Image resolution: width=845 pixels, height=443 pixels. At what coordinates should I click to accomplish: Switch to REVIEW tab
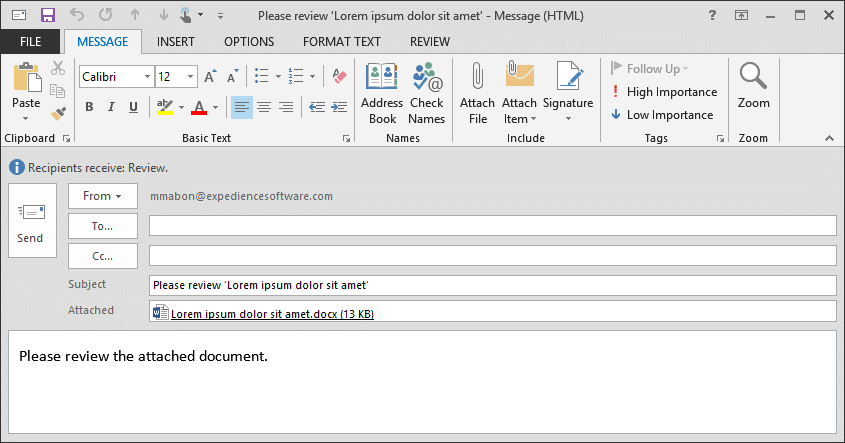(x=430, y=41)
